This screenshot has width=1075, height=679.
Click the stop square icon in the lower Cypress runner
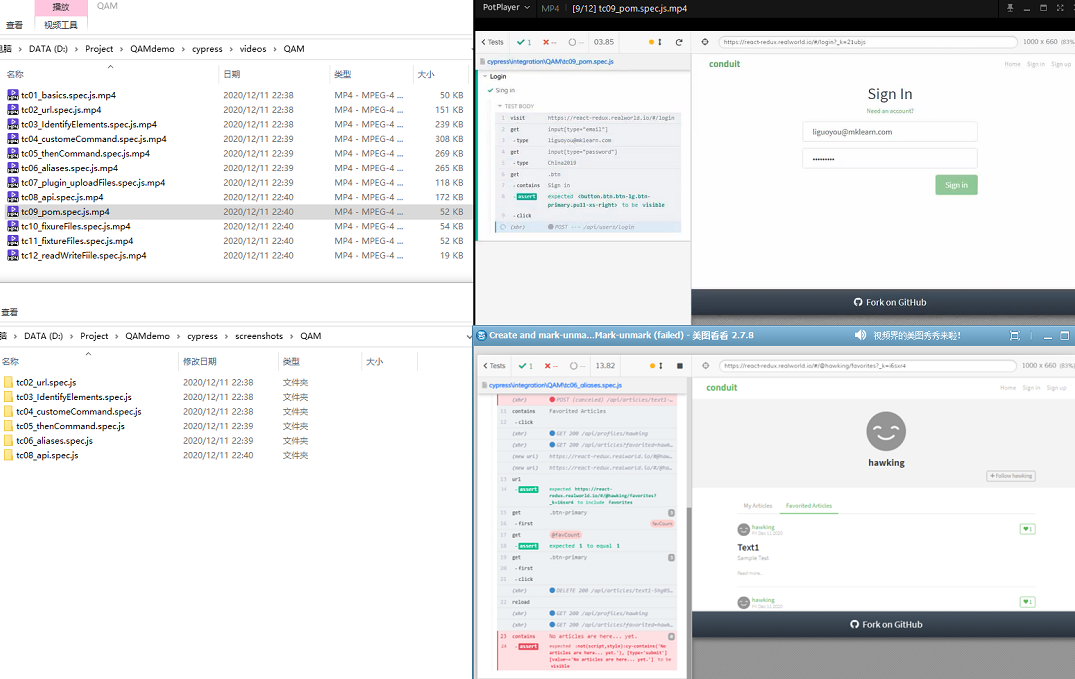679,366
